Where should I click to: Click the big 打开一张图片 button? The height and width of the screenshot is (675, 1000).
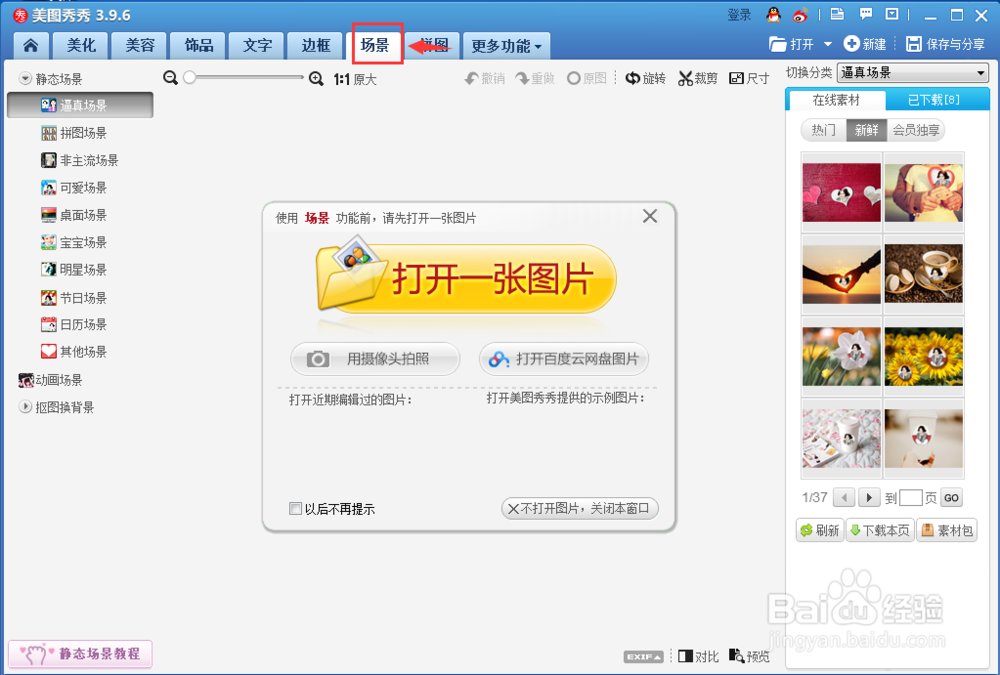pyautogui.click(x=466, y=279)
